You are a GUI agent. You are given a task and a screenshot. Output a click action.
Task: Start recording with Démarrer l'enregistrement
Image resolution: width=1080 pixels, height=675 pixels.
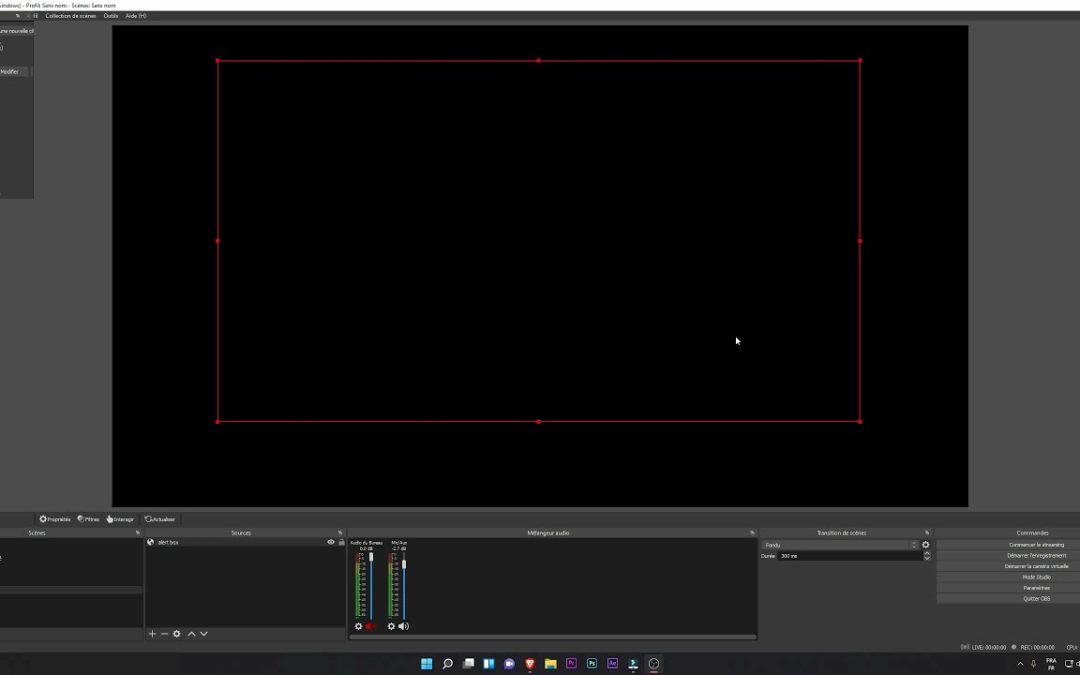1037,555
